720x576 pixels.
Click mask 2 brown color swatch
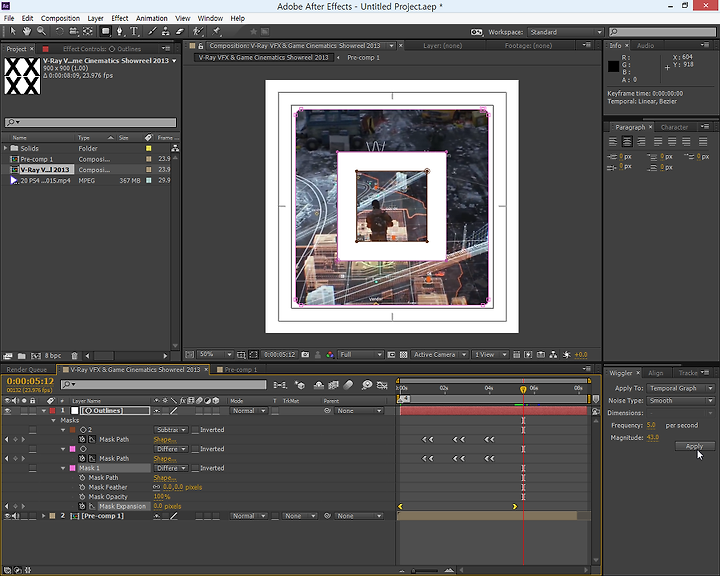[72, 430]
